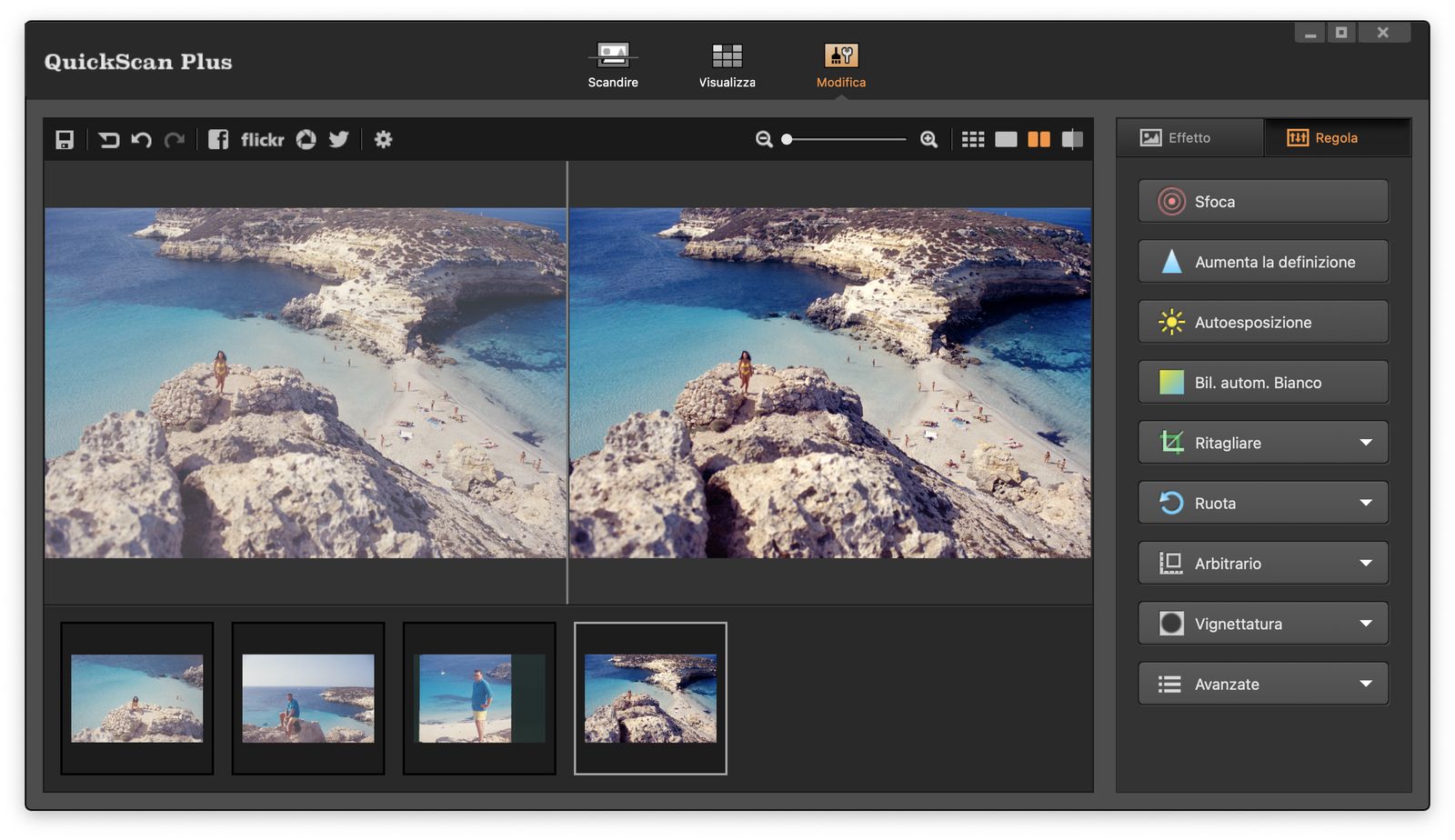This screenshot has width=1455, height=840.
Task: Expand the Ritagliare dropdown
Action: [1365, 443]
